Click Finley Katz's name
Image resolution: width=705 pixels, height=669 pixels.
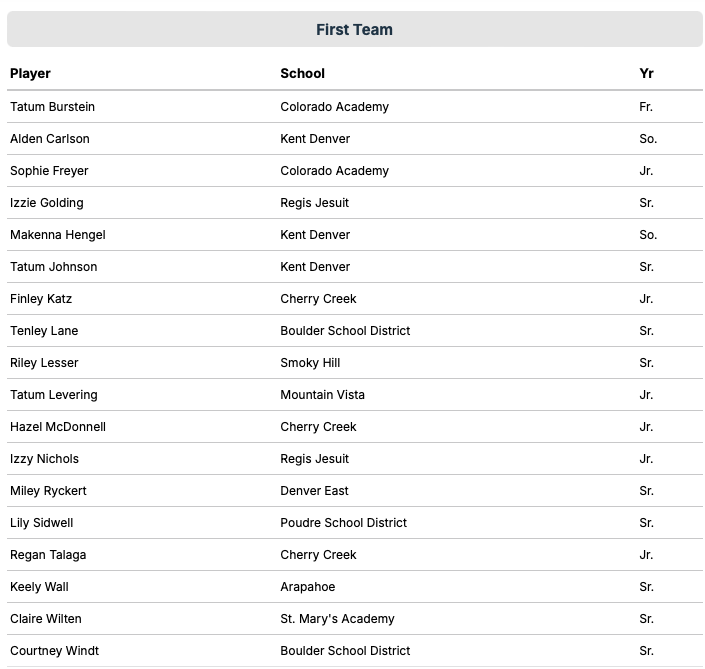coord(41,299)
